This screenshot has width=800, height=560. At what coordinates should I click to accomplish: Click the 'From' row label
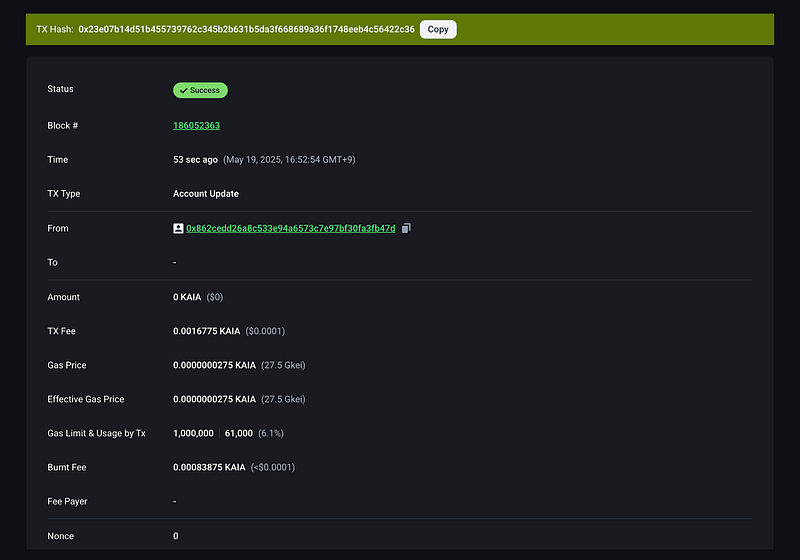point(58,228)
